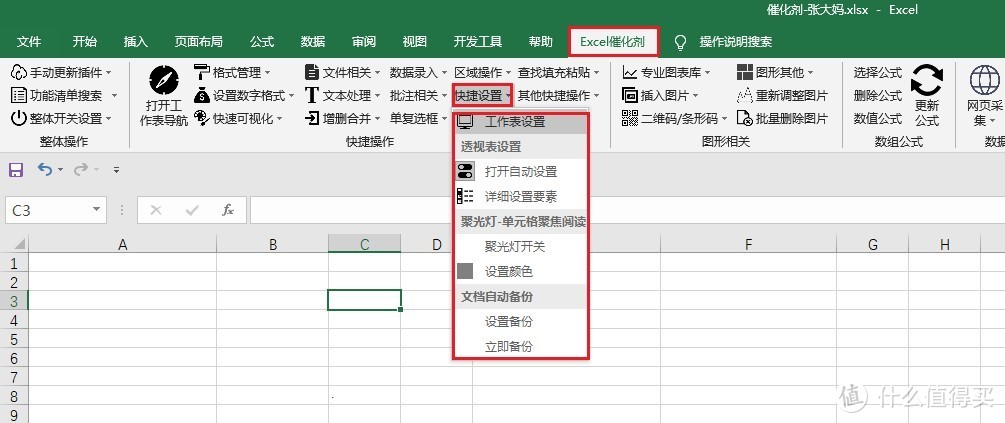Switch to the 开发工具 ribbon tab
This screenshot has height=423, width=1005.
click(x=478, y=42)
